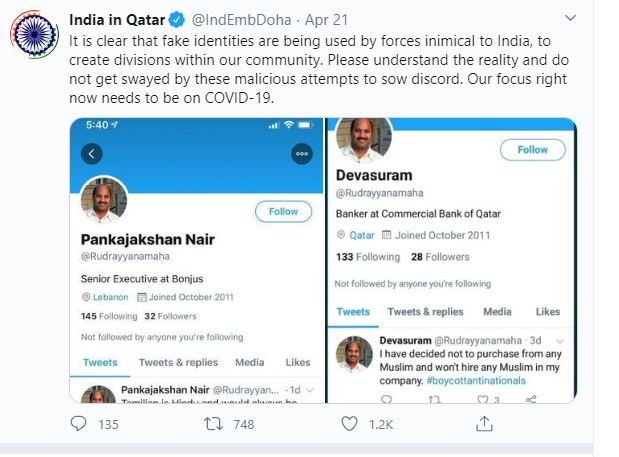Image resolution: width=619 pixels, height=457 pixels.
Task: Click the Qatar location link
Action: click(x=362, y=235)
